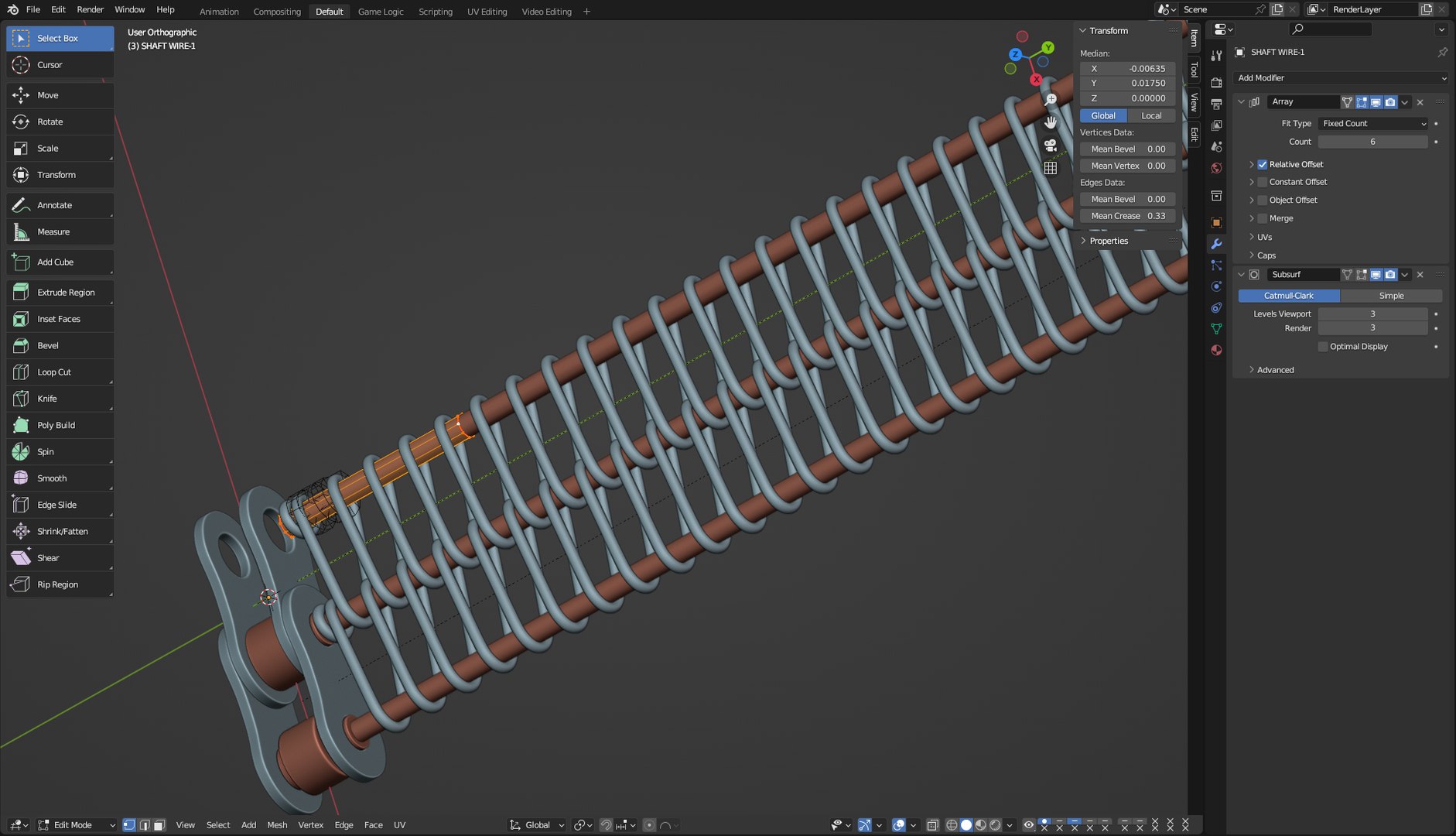Pick the Scale tool
Viewport: 1456px width, 836px height.
click(60, 148)
